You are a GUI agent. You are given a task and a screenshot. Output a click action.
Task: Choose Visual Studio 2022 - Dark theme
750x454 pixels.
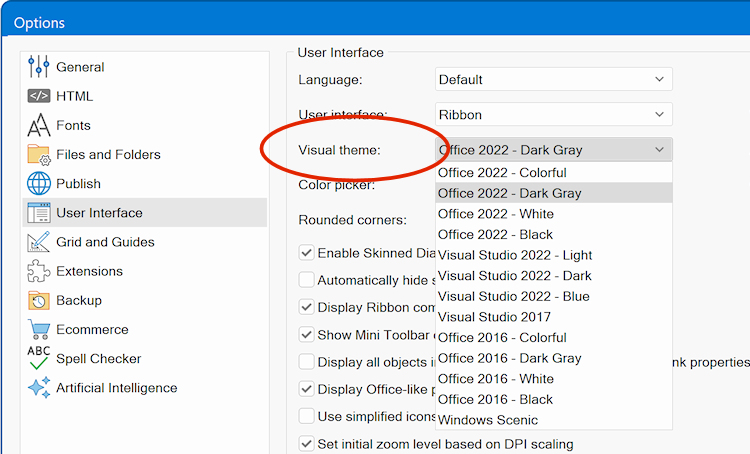tap(514, 276)
